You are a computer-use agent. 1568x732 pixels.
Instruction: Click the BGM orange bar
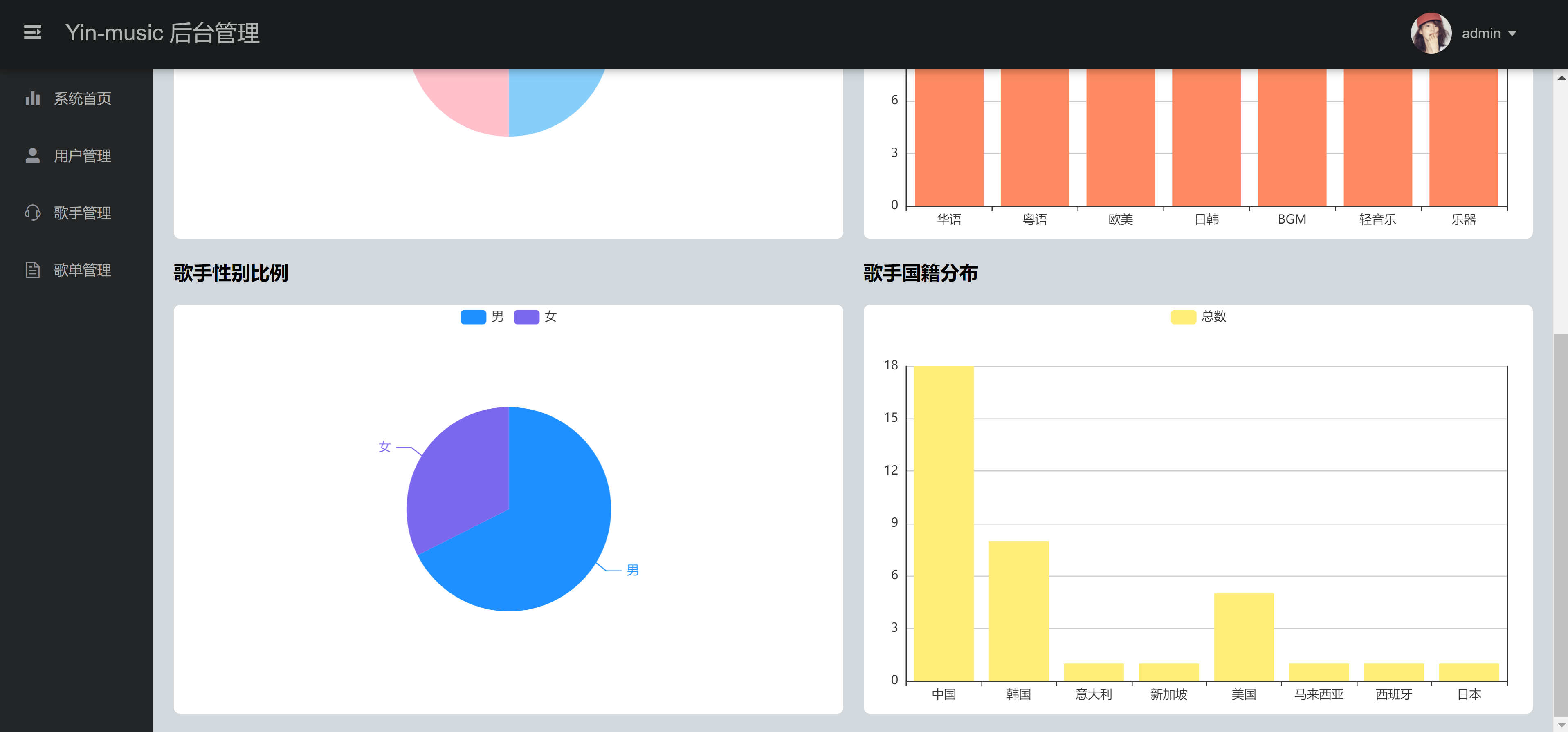pos(1292,137)
